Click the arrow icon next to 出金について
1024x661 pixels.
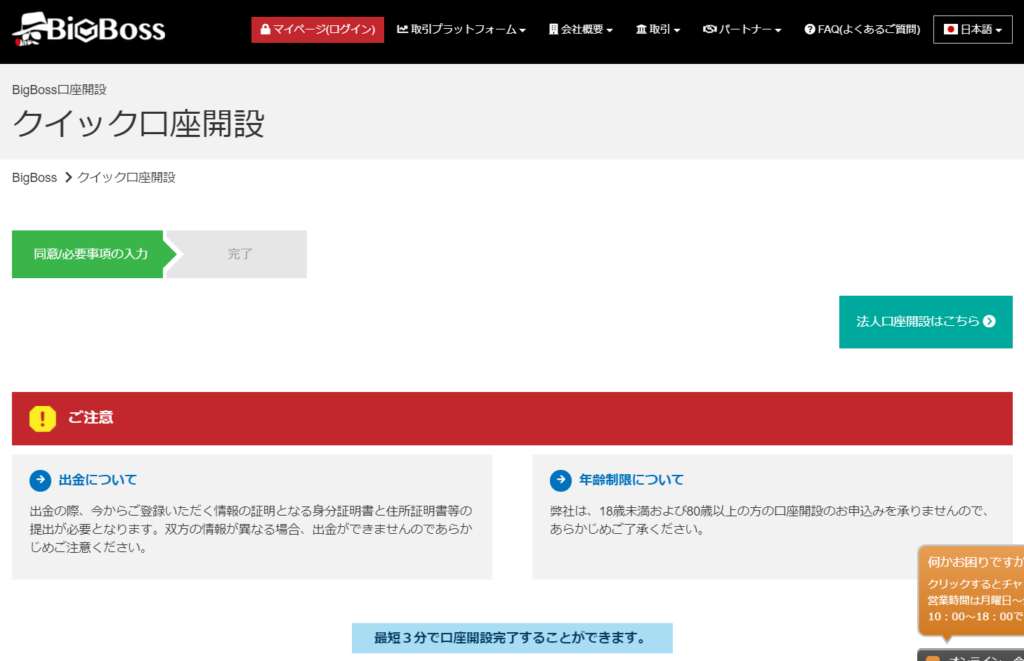coord(40,480)
